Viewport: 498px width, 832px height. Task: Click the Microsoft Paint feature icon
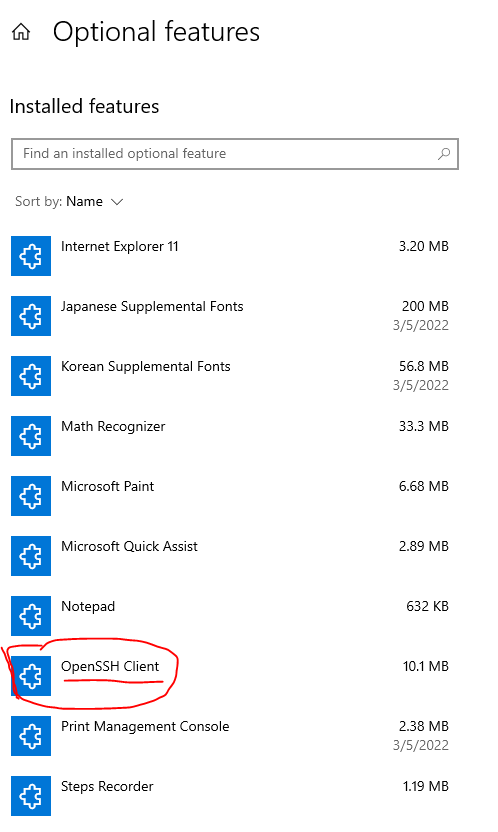pos(31,496)
